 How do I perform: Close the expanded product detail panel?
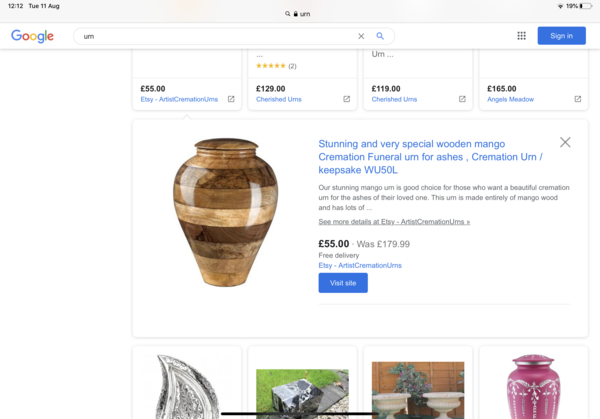(x=565, y=142)
